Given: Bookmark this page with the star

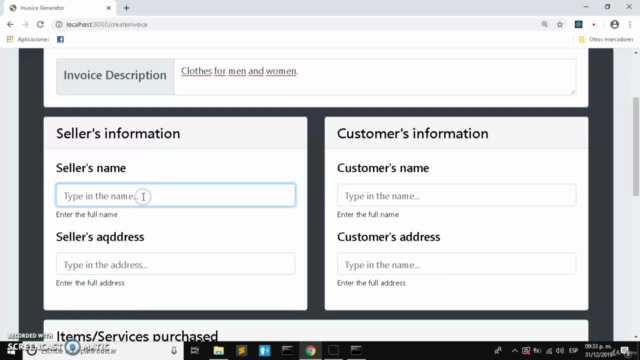Looking at the screenshot, I should coord(560,24).
